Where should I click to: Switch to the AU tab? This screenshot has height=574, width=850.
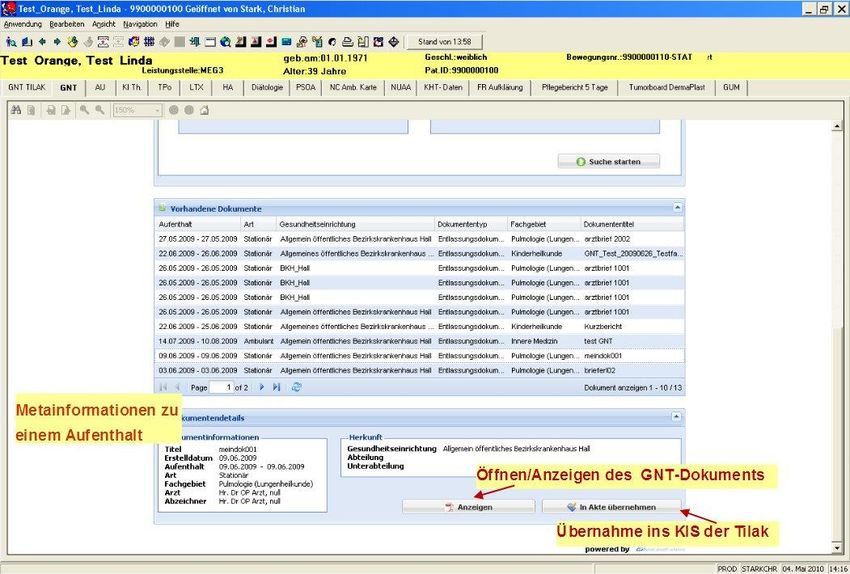click(100, 88)
